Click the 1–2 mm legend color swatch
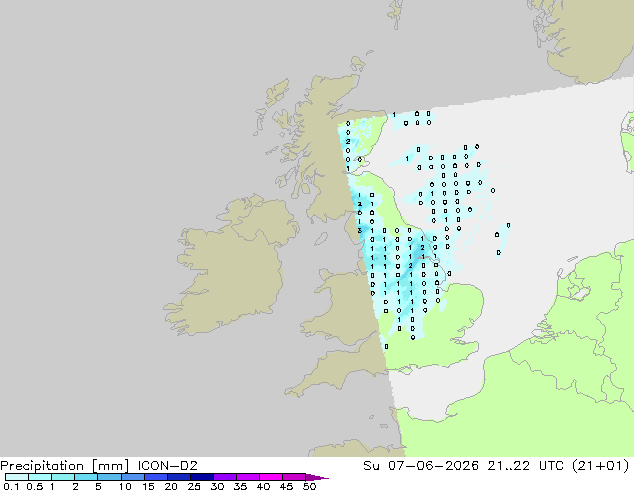Image resolution: width=634 pixels, height=490 pixels. [63, 477]
